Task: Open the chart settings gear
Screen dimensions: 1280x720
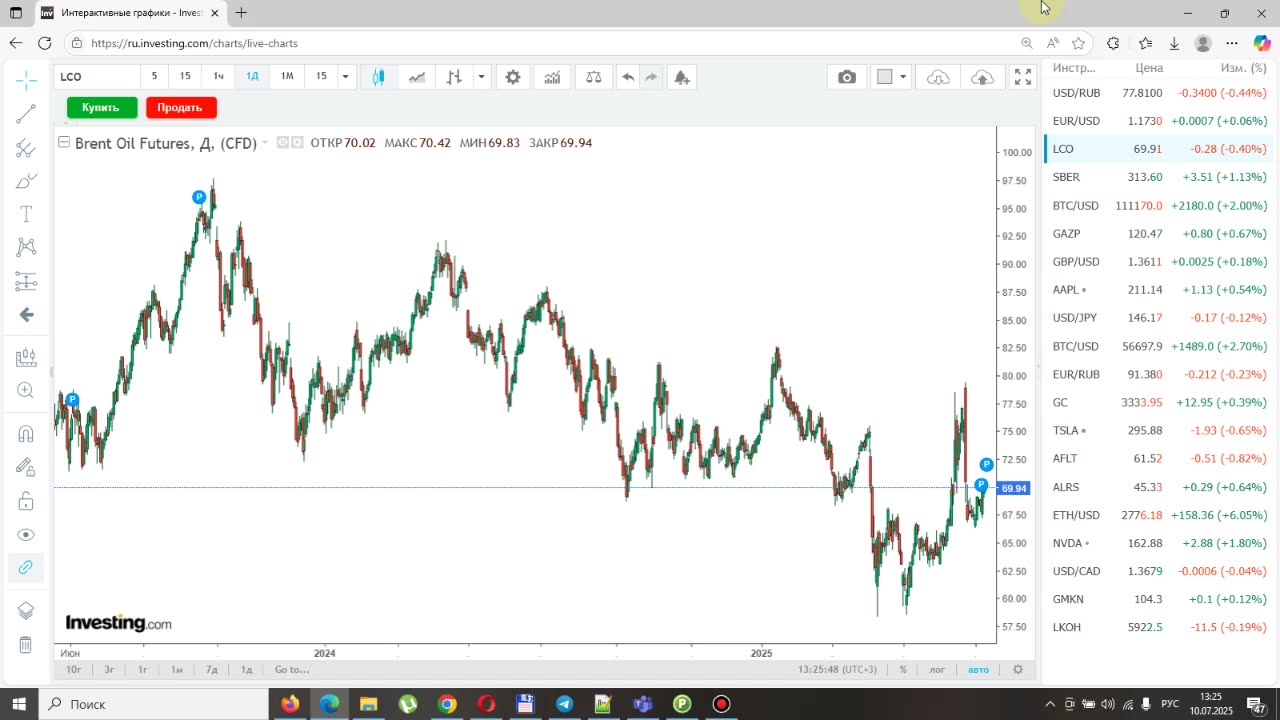Action: click(513, 77)
